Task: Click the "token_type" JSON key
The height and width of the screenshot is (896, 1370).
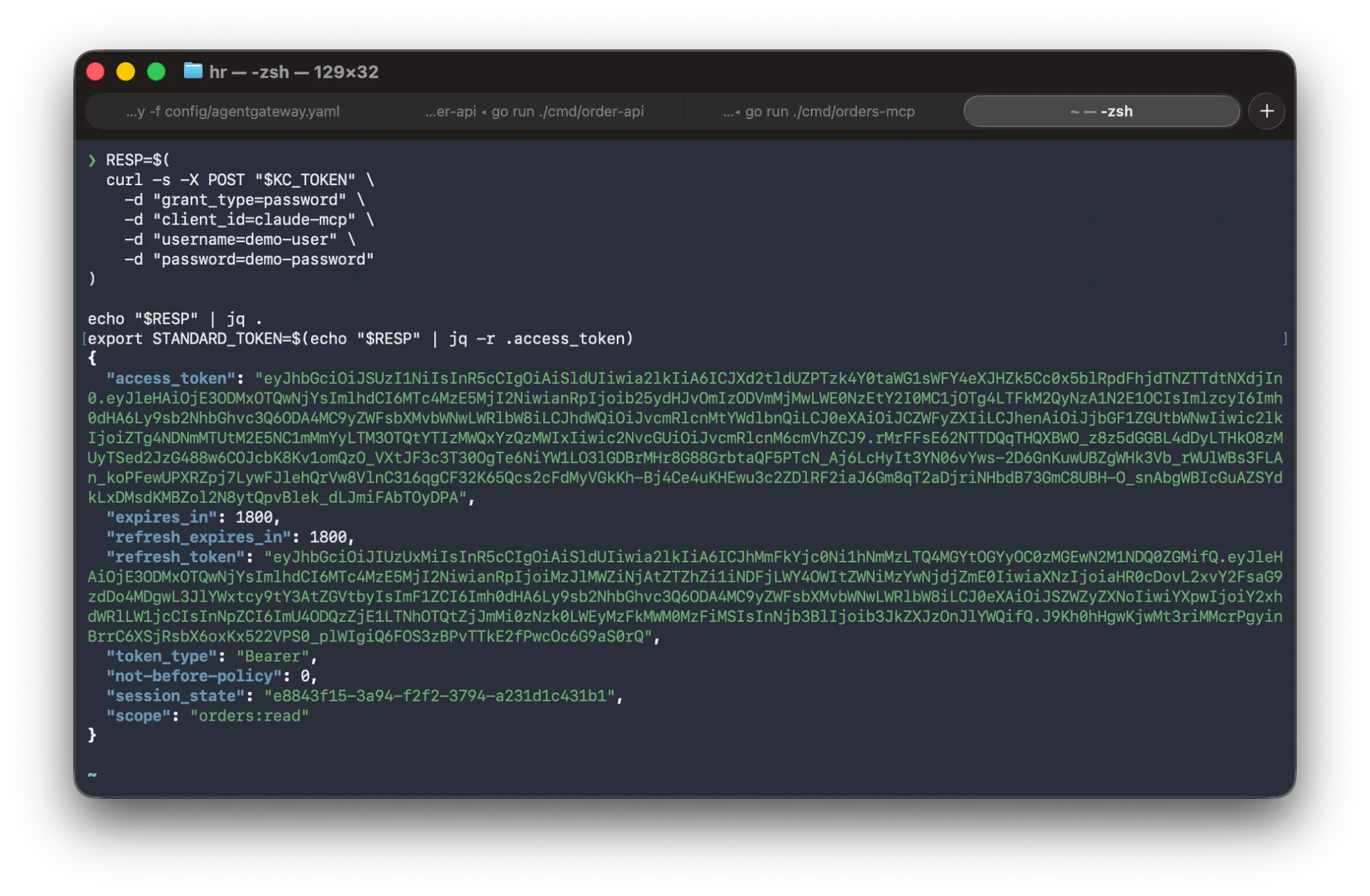Action: (161, 657)
